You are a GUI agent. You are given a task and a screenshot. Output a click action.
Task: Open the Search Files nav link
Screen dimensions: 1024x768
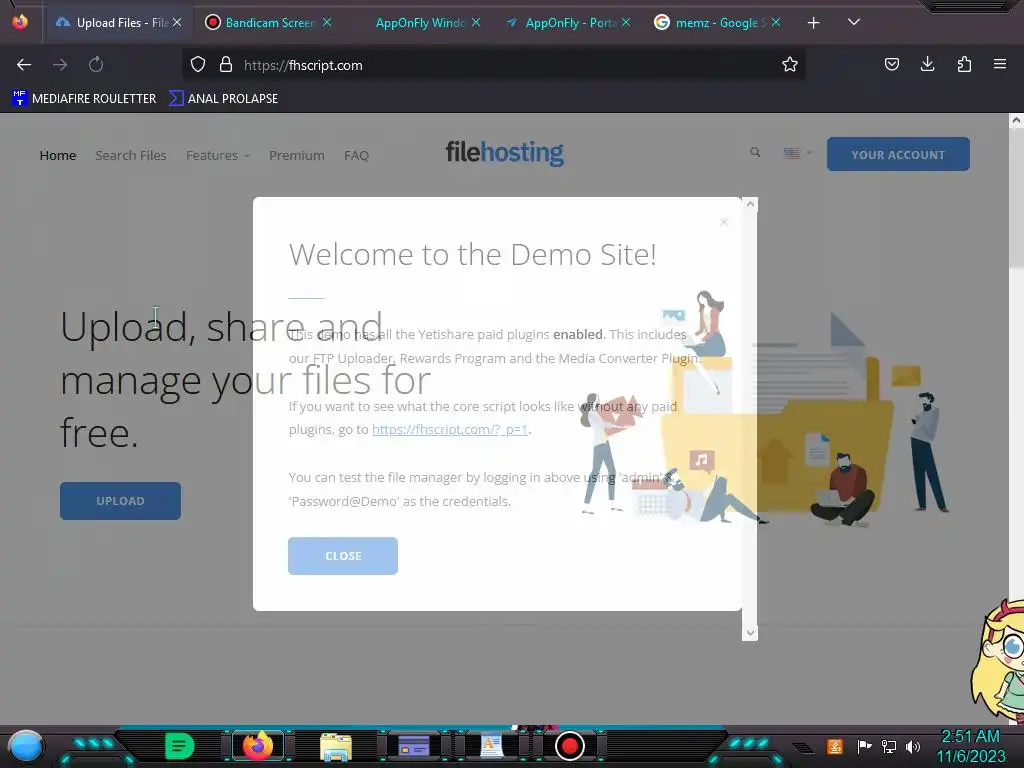[x=131, y=155]
